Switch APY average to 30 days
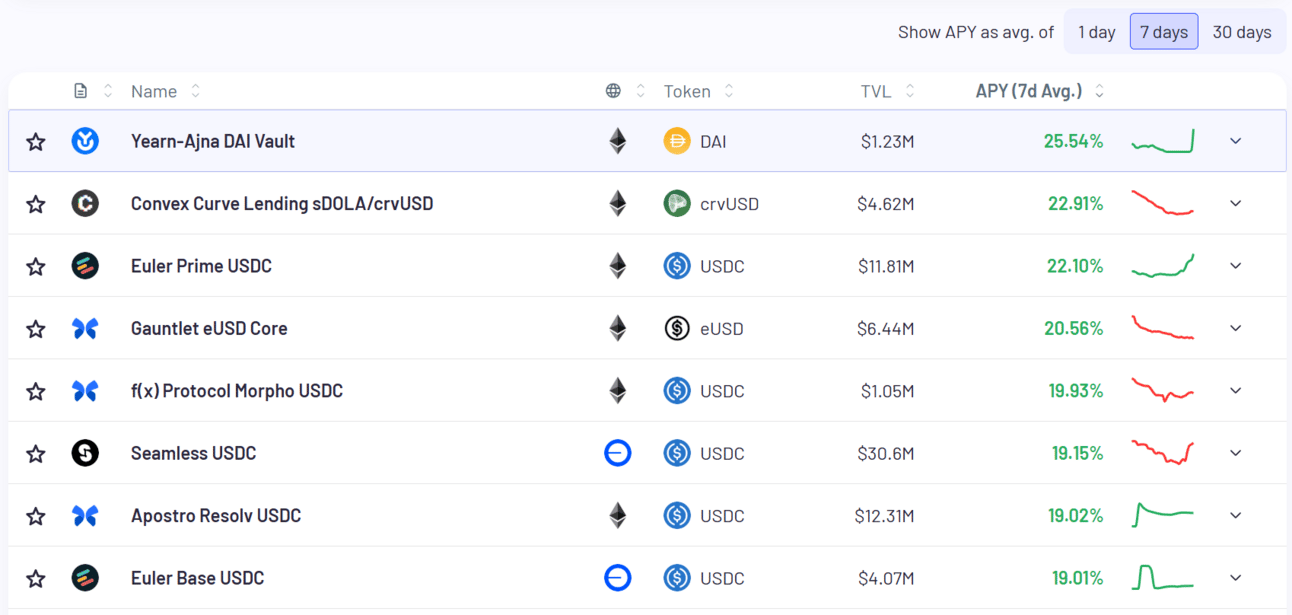Screen dimensions: 1292x615 [1241, 32]
